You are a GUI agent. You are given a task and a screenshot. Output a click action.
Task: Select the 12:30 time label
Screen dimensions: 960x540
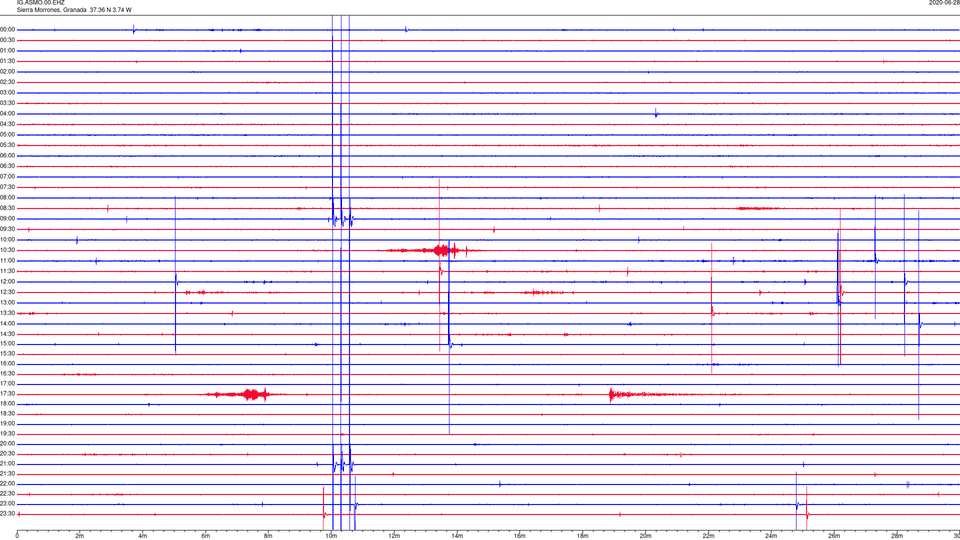7,292
